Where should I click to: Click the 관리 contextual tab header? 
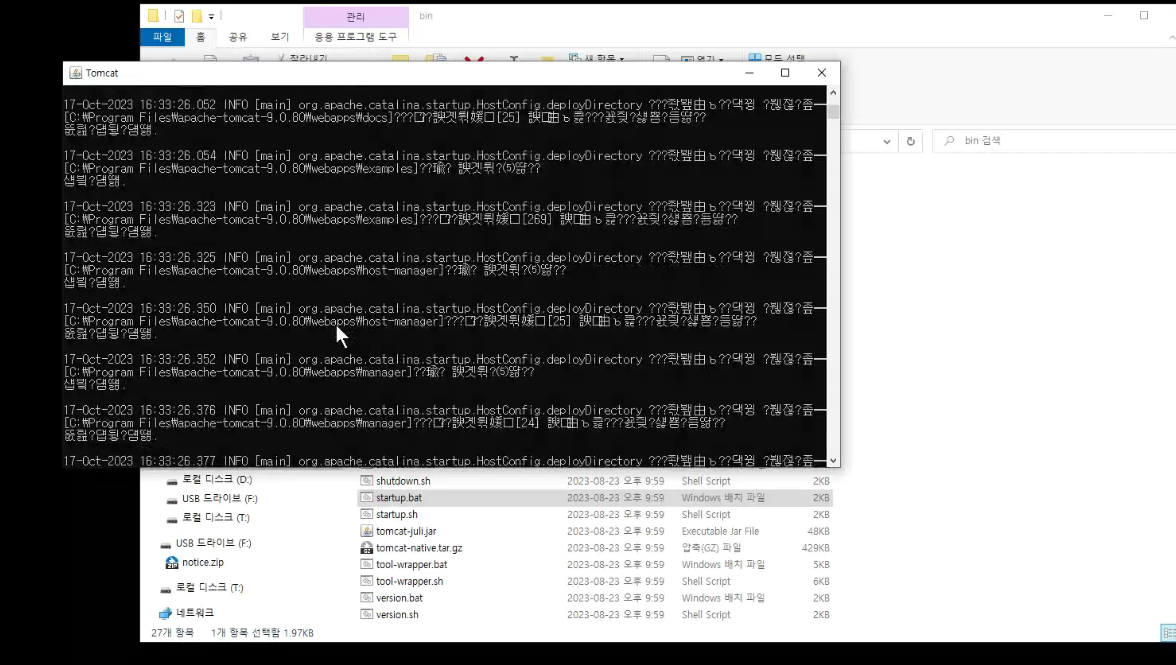(356, 16)
